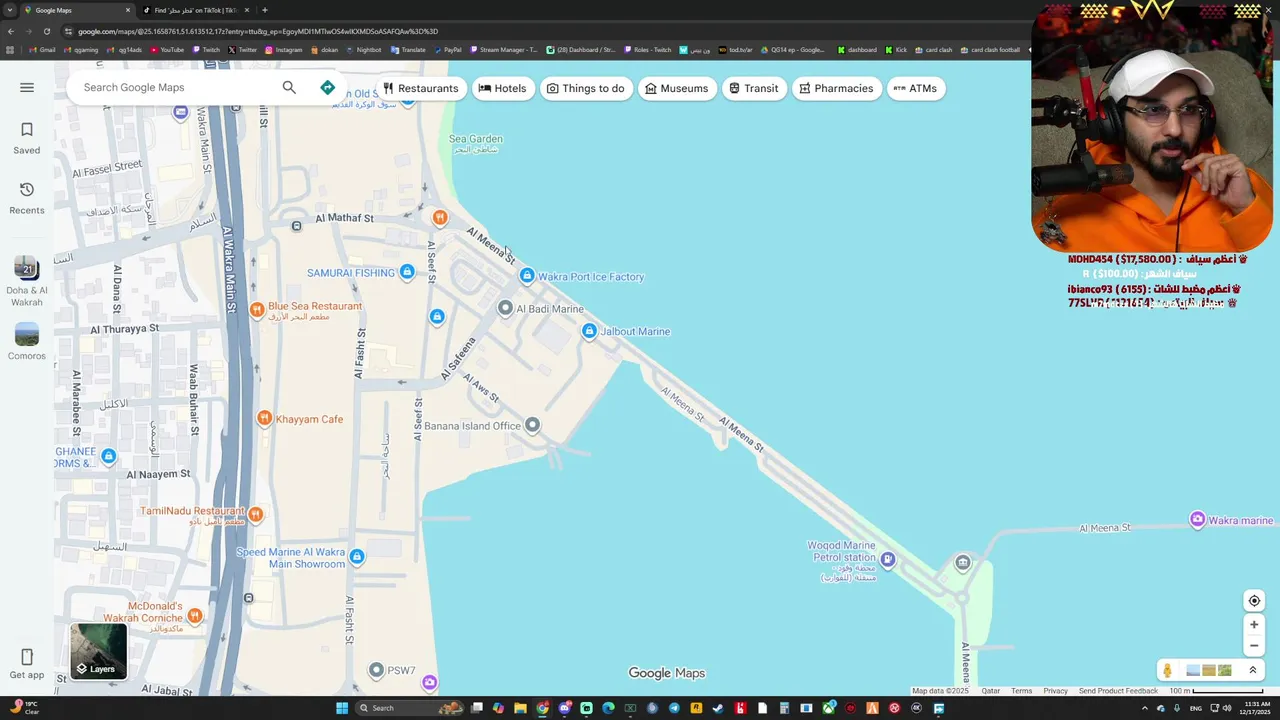Select the Restaurants category chip
The height and width of the screenshot is (720, 1280).
point(420,88)
